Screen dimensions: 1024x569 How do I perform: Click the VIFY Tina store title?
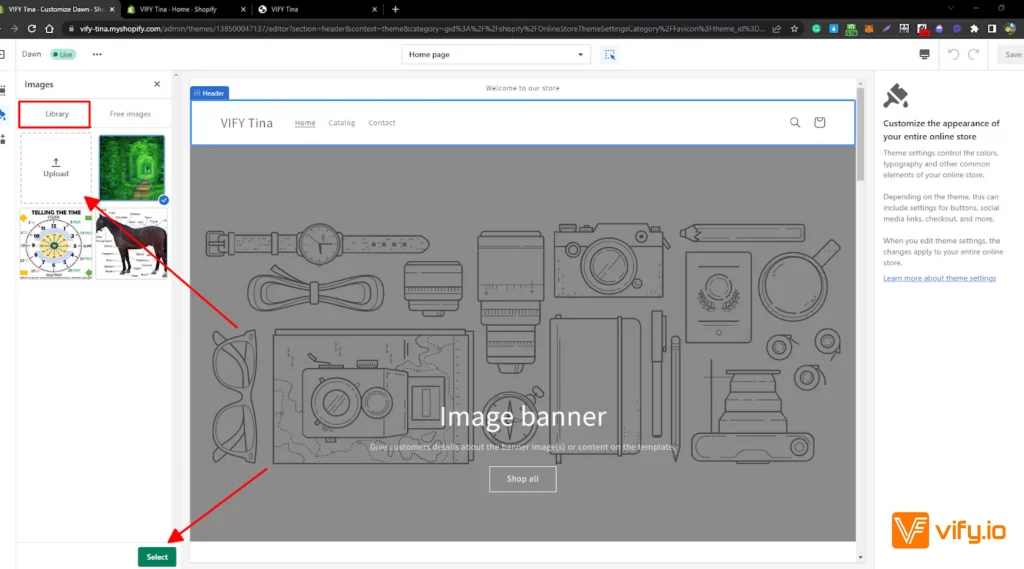246,123
